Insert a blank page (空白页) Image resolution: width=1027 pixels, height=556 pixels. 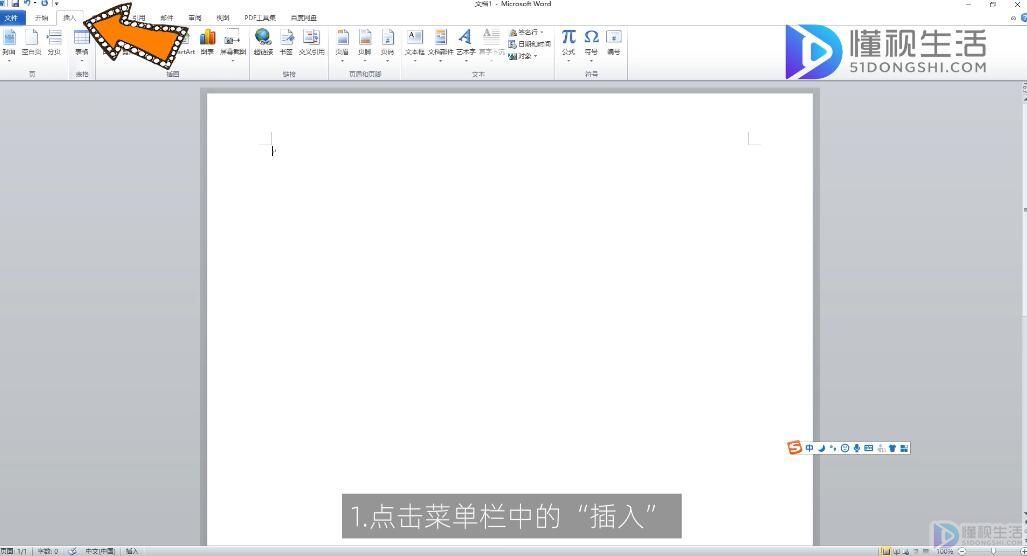tap(31, 43)
